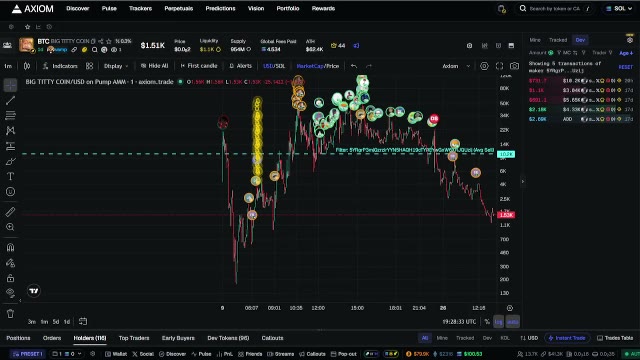This screenshot has width=640, height=360.
Task: Select the Text annotation tool
Action: [10, 176]
